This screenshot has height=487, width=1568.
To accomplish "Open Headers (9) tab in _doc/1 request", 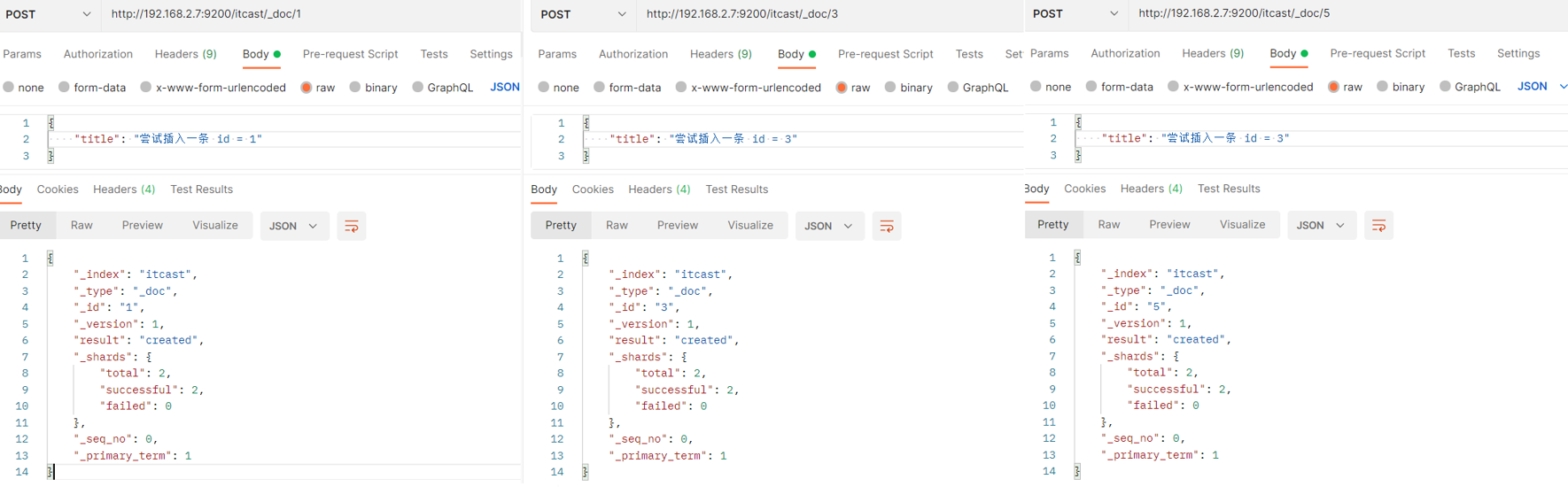I will pyautogui.click(x=186, y=54).
